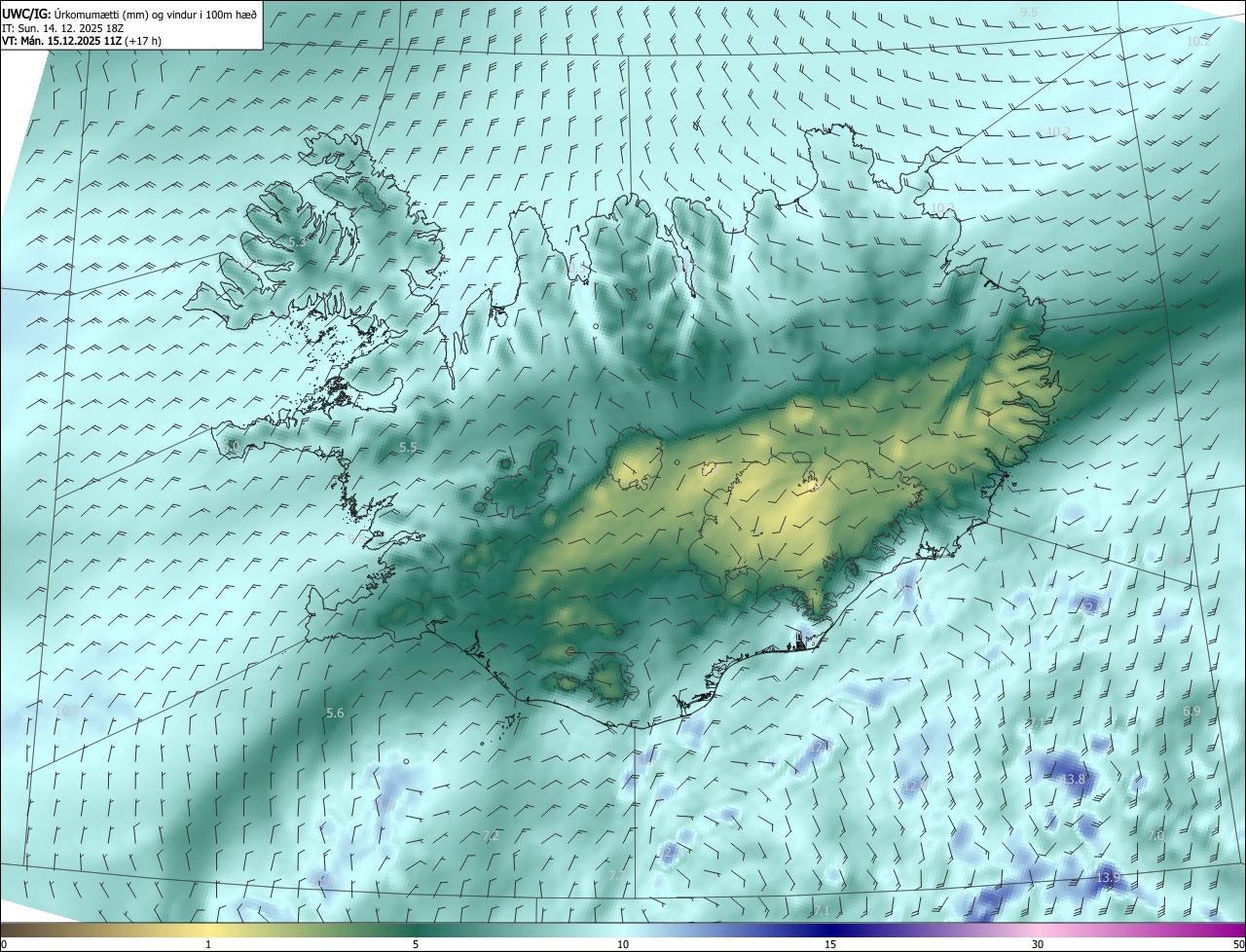
Task: Click the colour scale at the 1 tick label
Action: 208,944
